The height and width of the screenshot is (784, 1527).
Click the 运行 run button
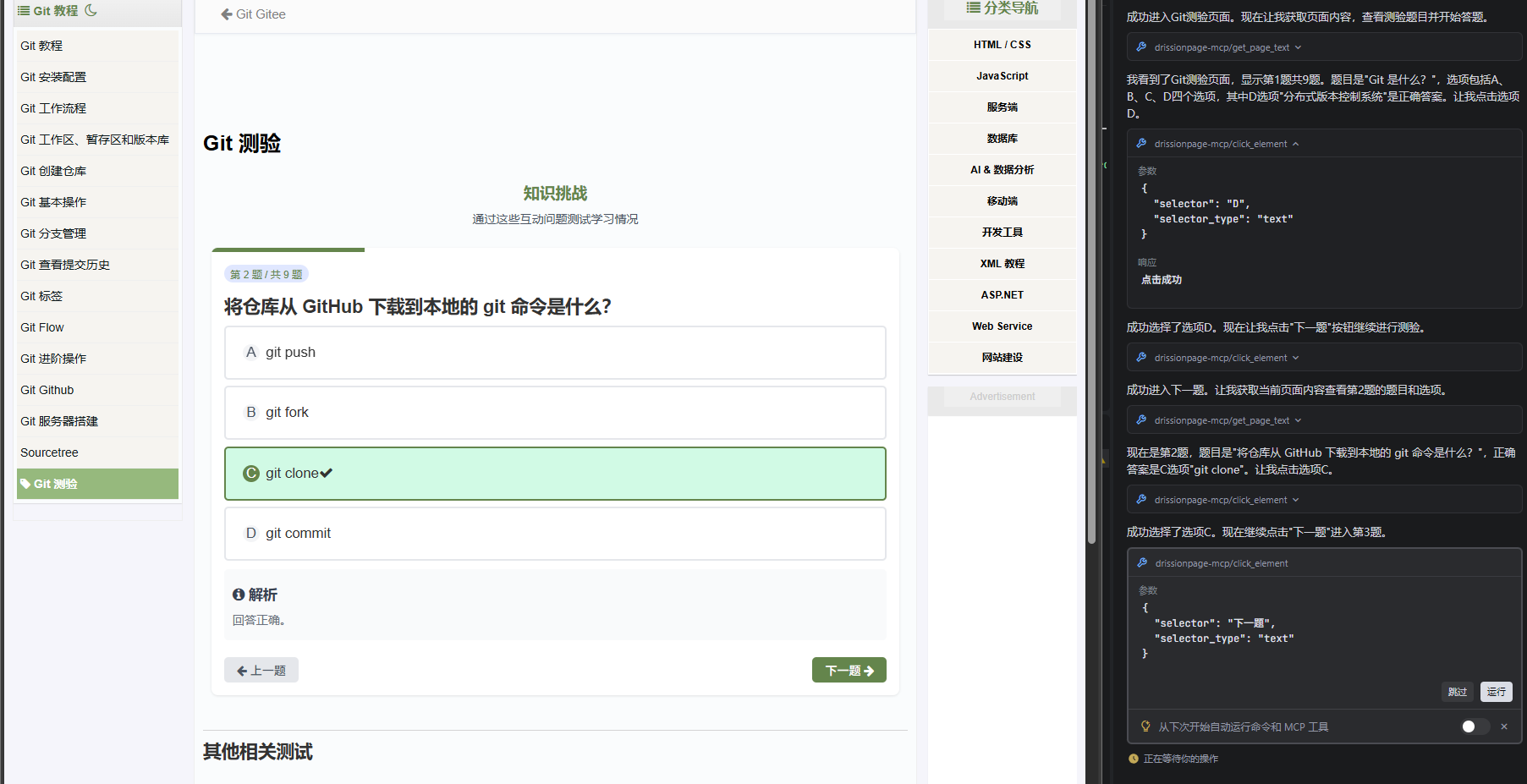pos(1496,692)
